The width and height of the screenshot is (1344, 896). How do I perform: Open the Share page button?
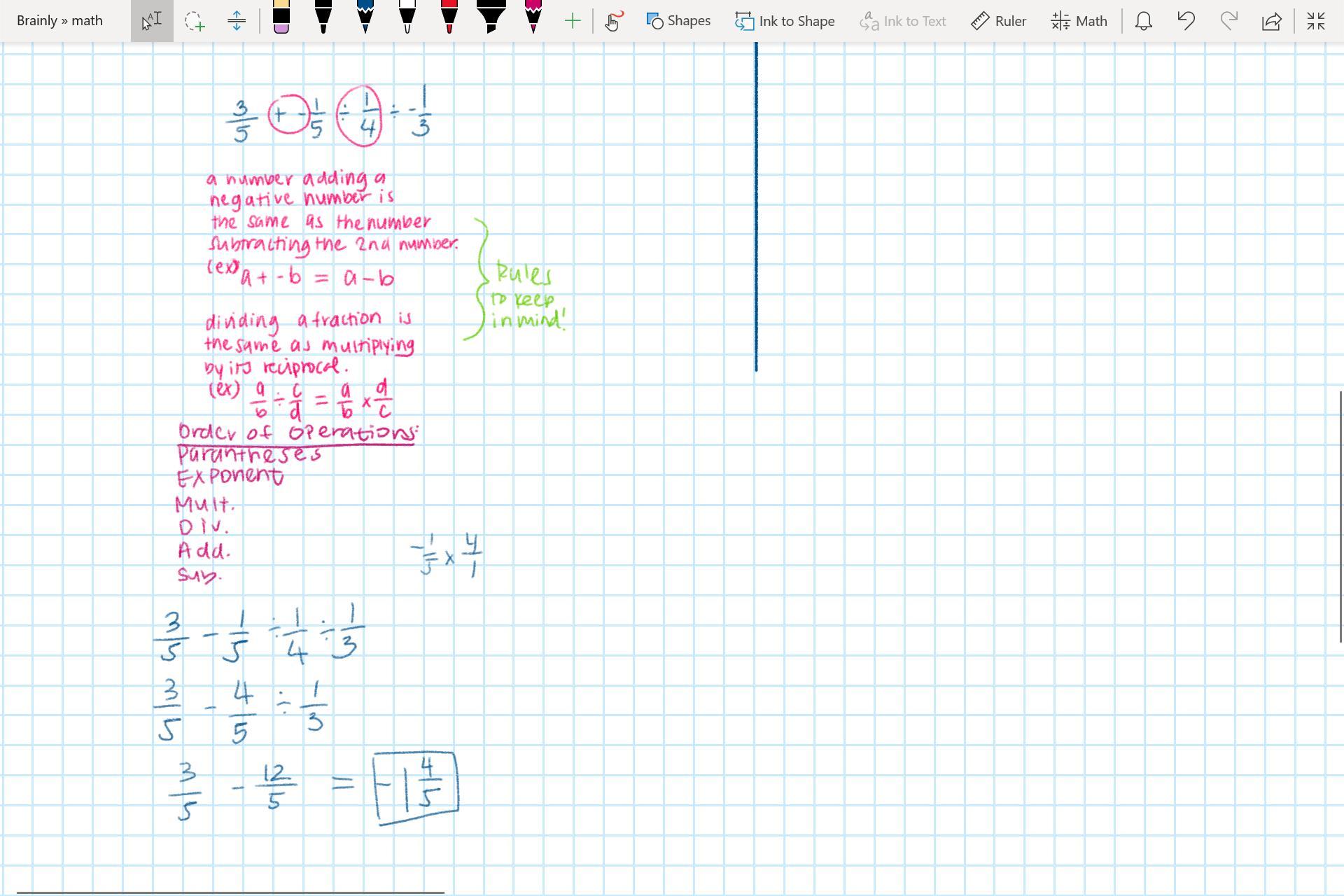1271,21
